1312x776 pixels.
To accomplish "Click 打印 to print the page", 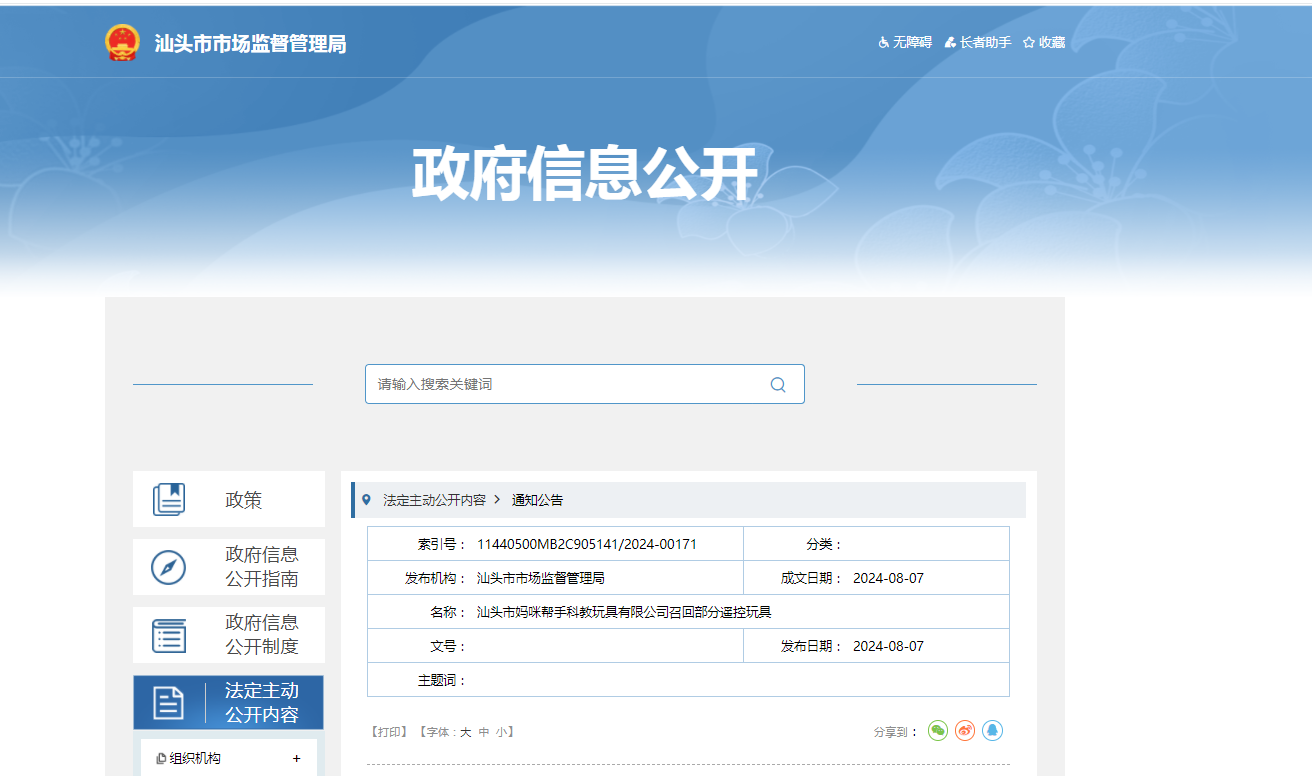I will pos(389,732).
